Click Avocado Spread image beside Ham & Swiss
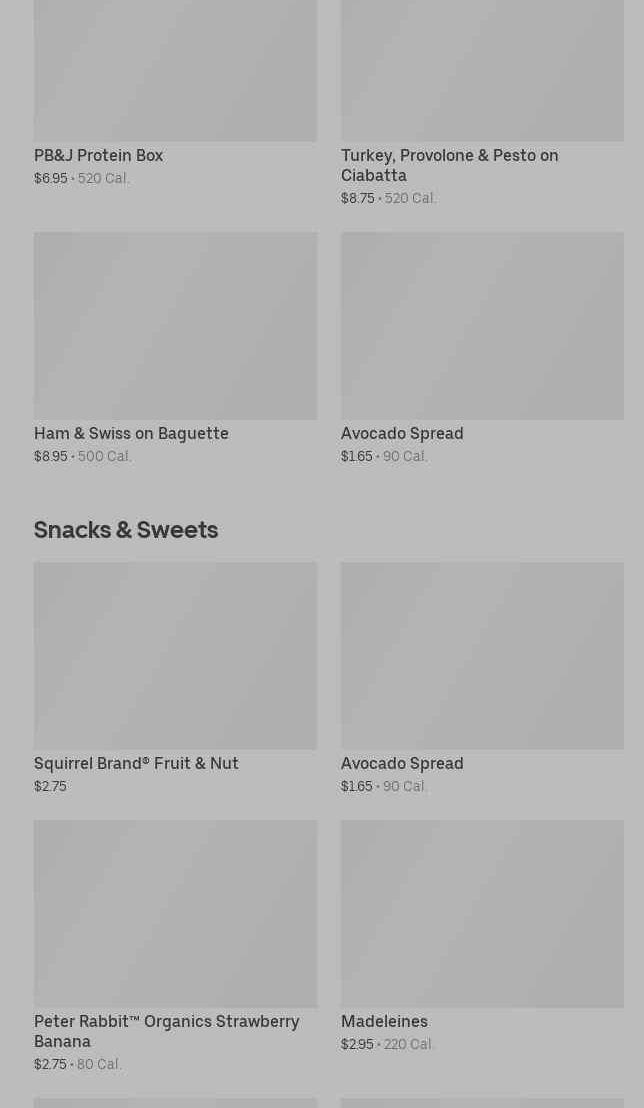The width and height of the screenshot is (644, 1108). (482, 326)
